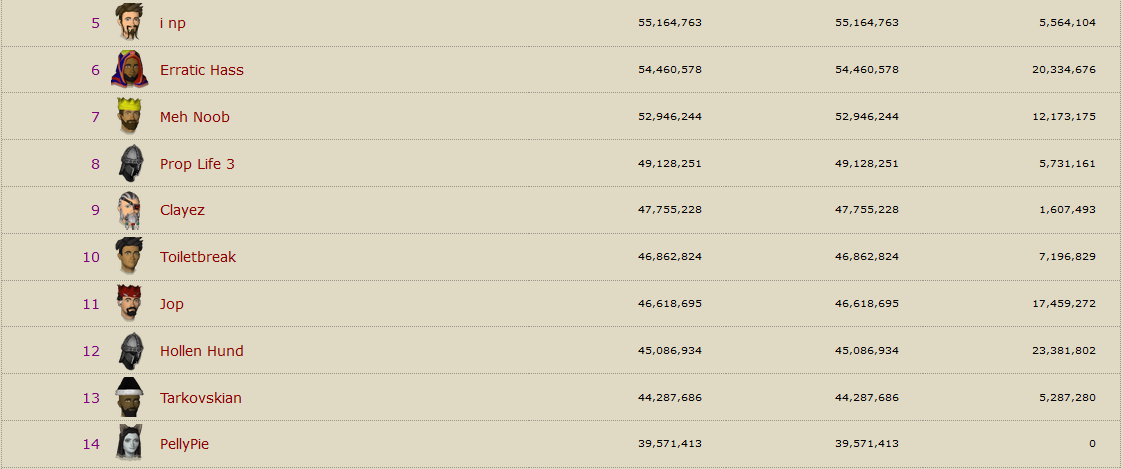Click Meh Noob's gold crown avatar
Screen dimensions: 1123x469
[x=130, y=116]
